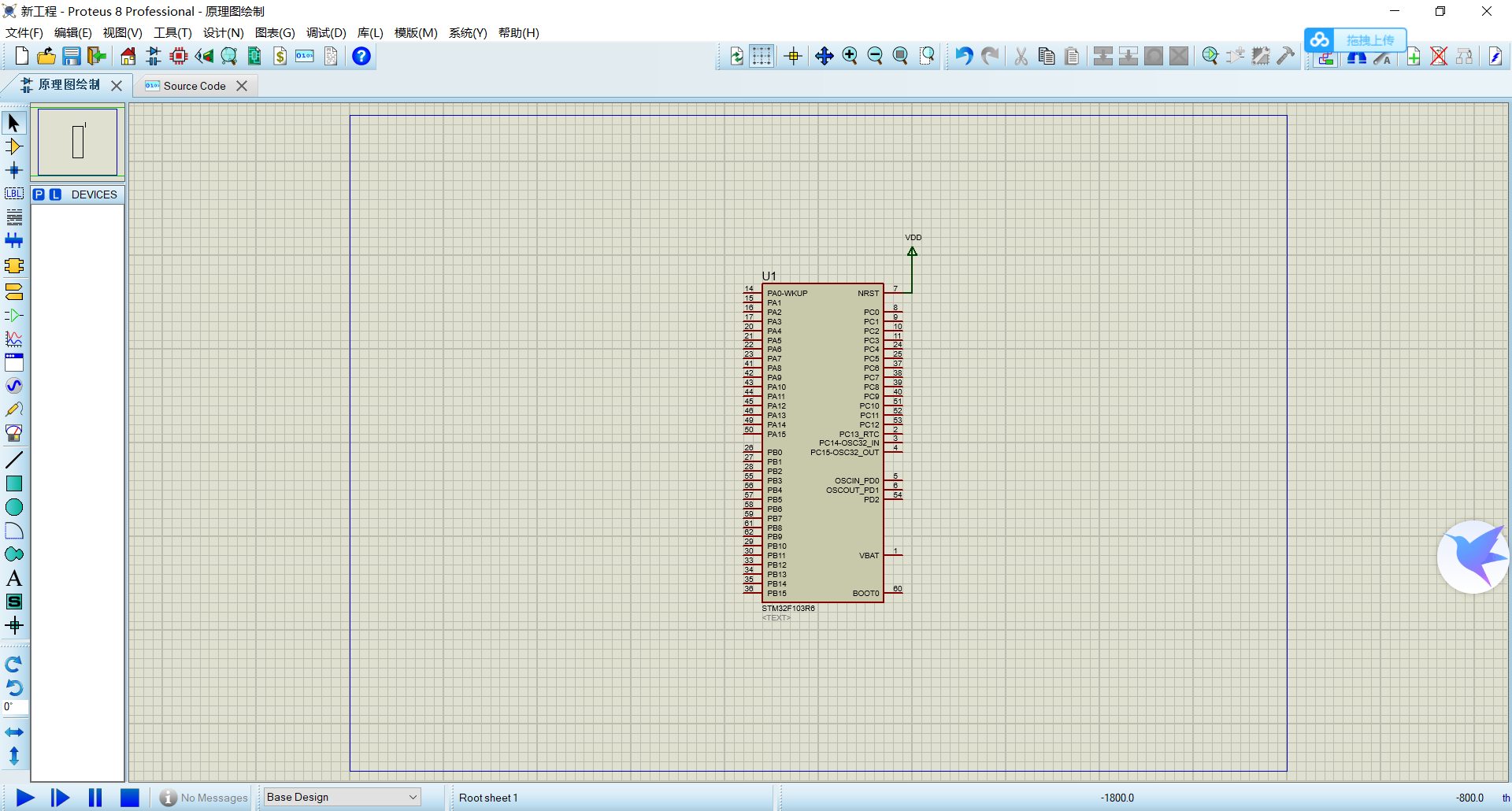Activate the Voltage Probe tool

point(14,409)
